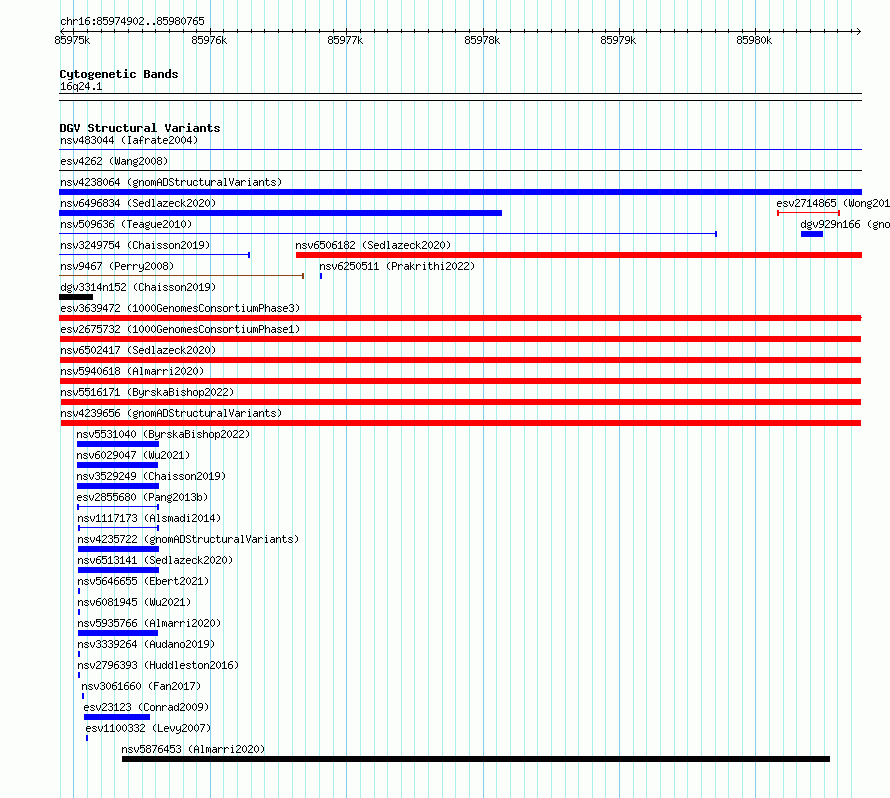This screenshot has height=798, width=890.
Task: Click nsv1117173 (Alsmadi2014) thin blue line
Action: [118, 528]
